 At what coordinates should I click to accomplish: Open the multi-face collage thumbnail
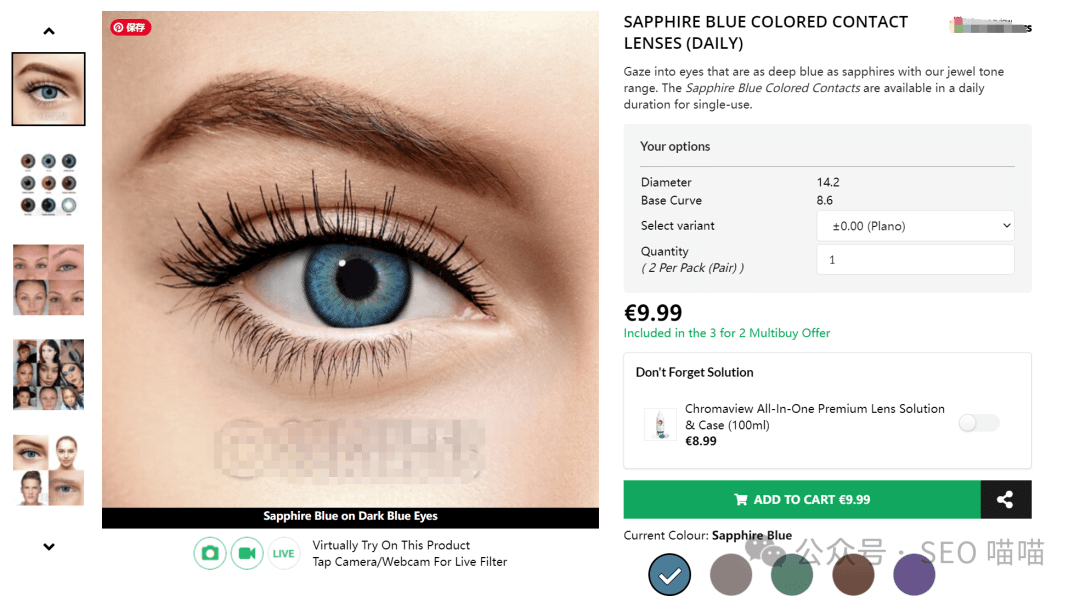(48, 374)
